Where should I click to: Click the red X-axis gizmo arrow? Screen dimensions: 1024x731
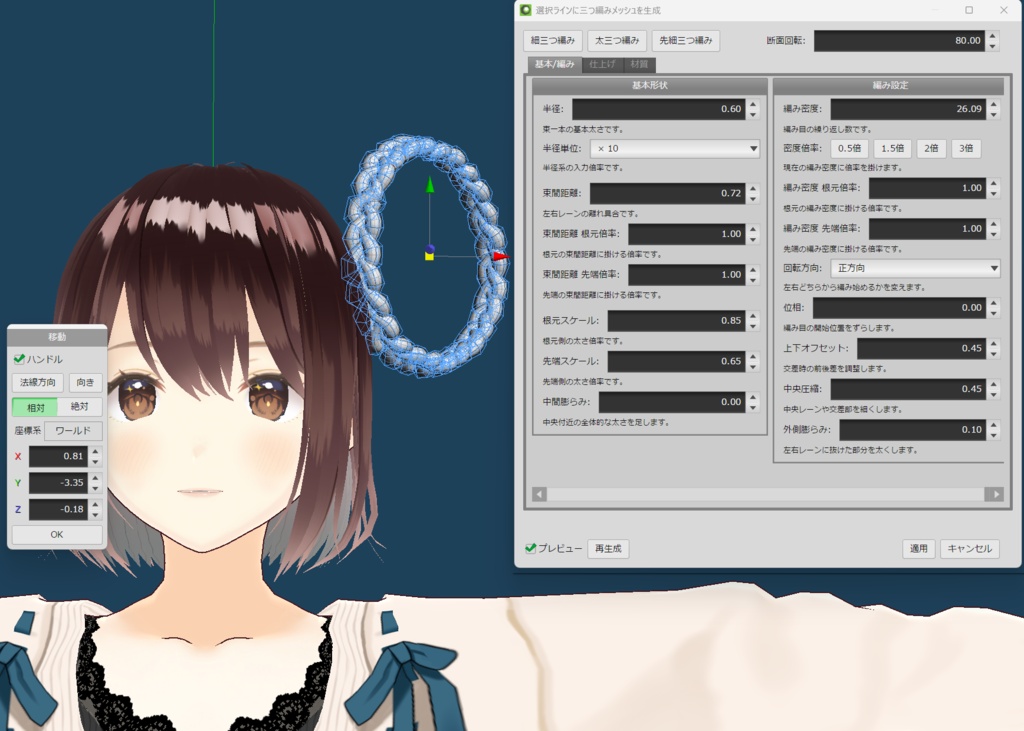[500, 257]
